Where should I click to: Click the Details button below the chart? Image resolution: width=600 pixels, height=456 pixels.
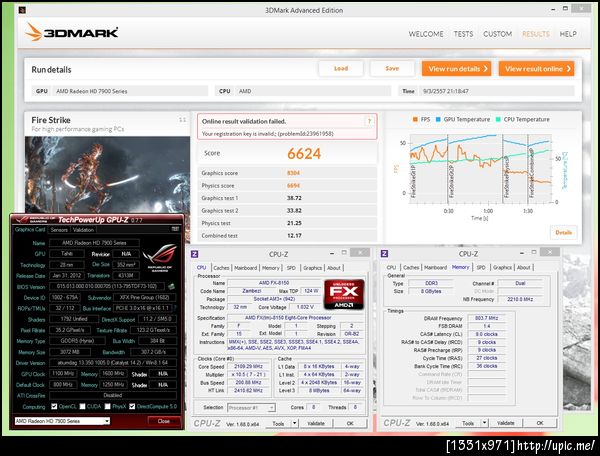[563, 232]
